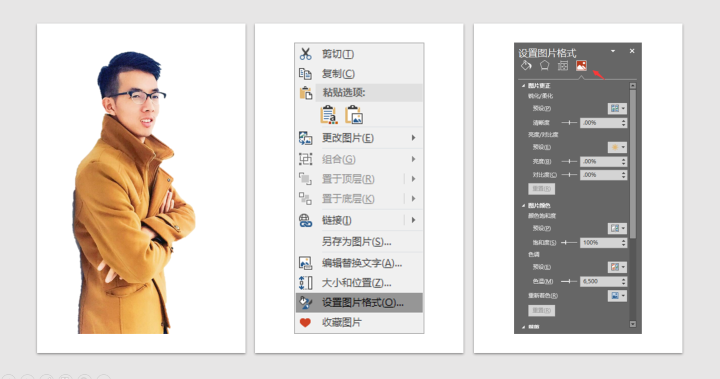Adjust the 清晰度 sharpness slider
Viewport: 720px width, 379px height.
click(569, 123)
